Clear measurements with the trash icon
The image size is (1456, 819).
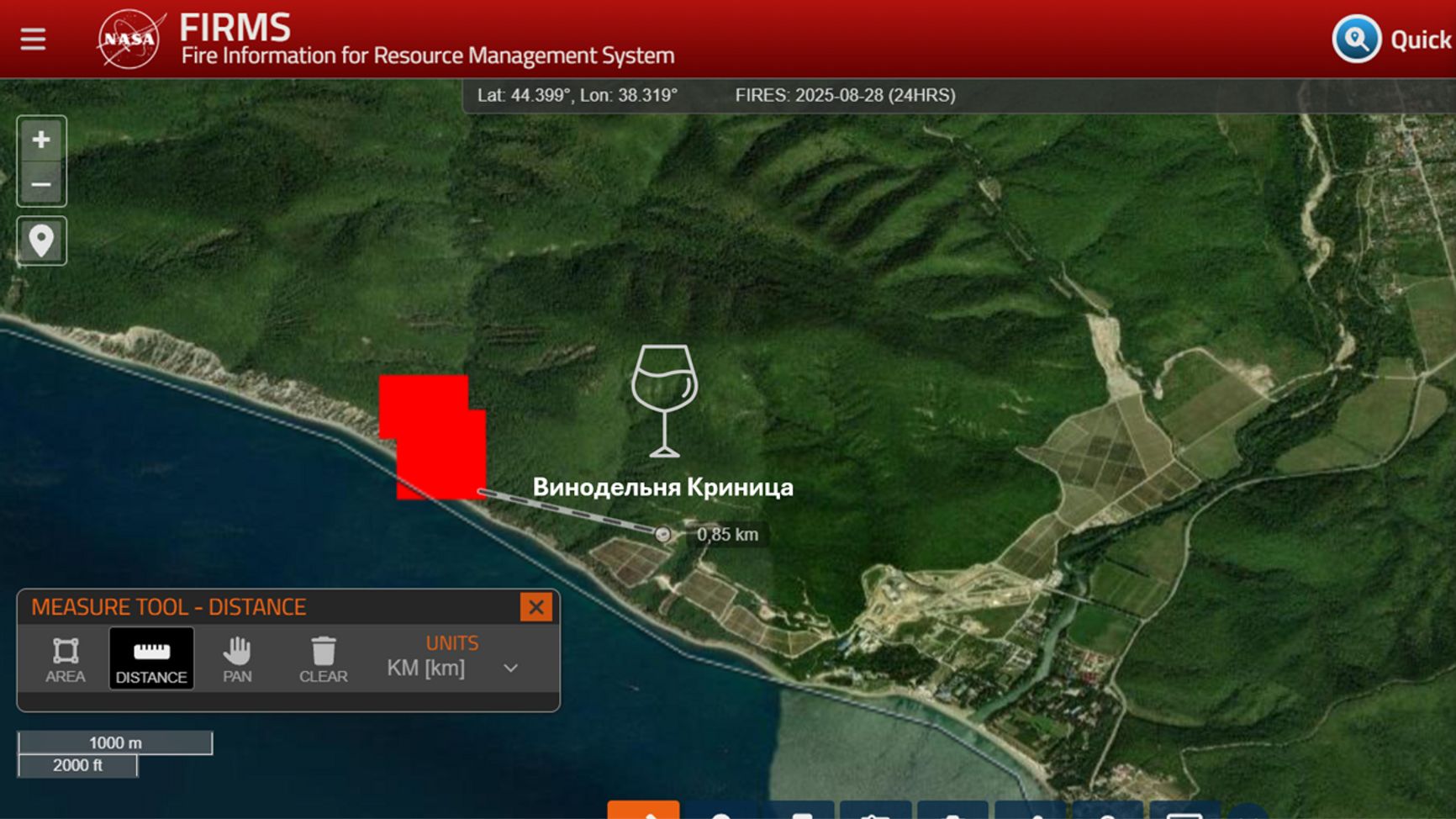pos(324,658)
